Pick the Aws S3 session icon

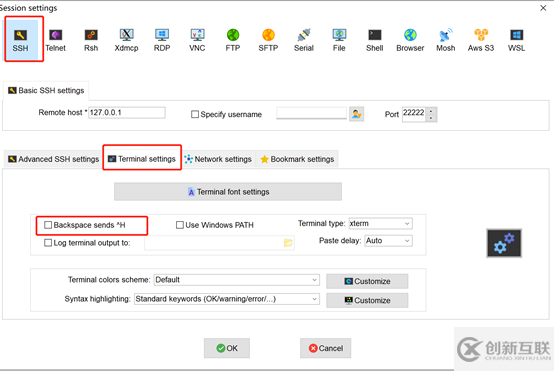[x=481, y=40]
